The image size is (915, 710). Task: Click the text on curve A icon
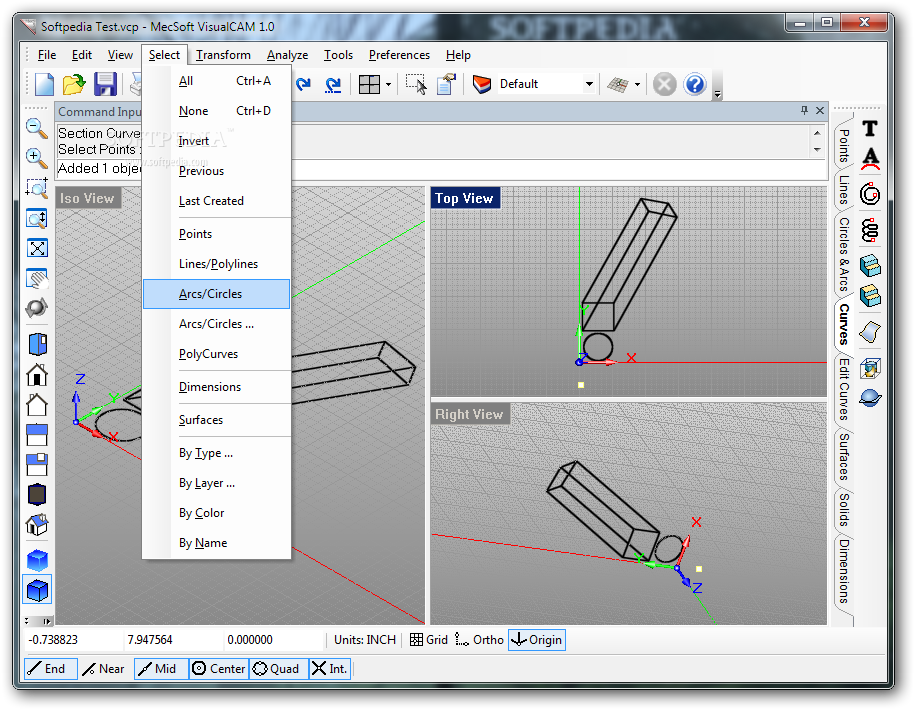point(870,159)
